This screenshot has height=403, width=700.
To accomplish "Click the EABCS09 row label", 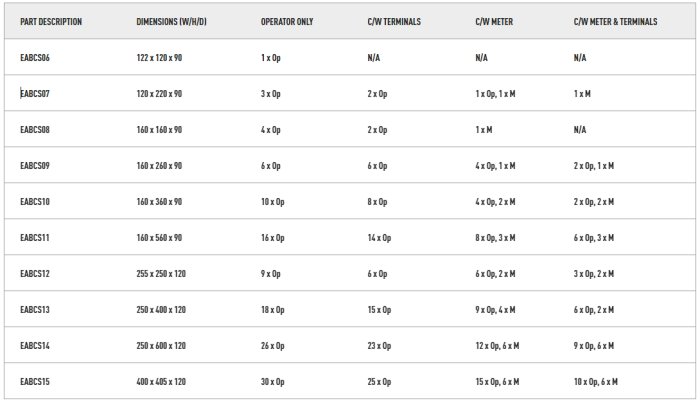I will pyautogui.click(x=35, y=166).
